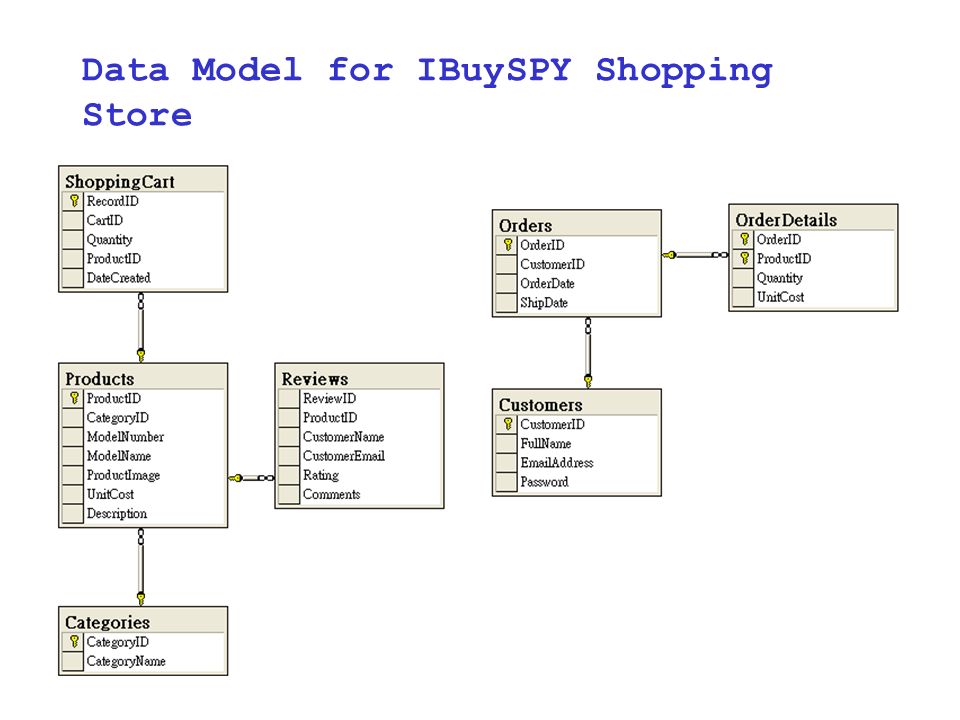Select UnitCost column in OrderDetails
Screen dimensions: 960x720
[781, 298]
